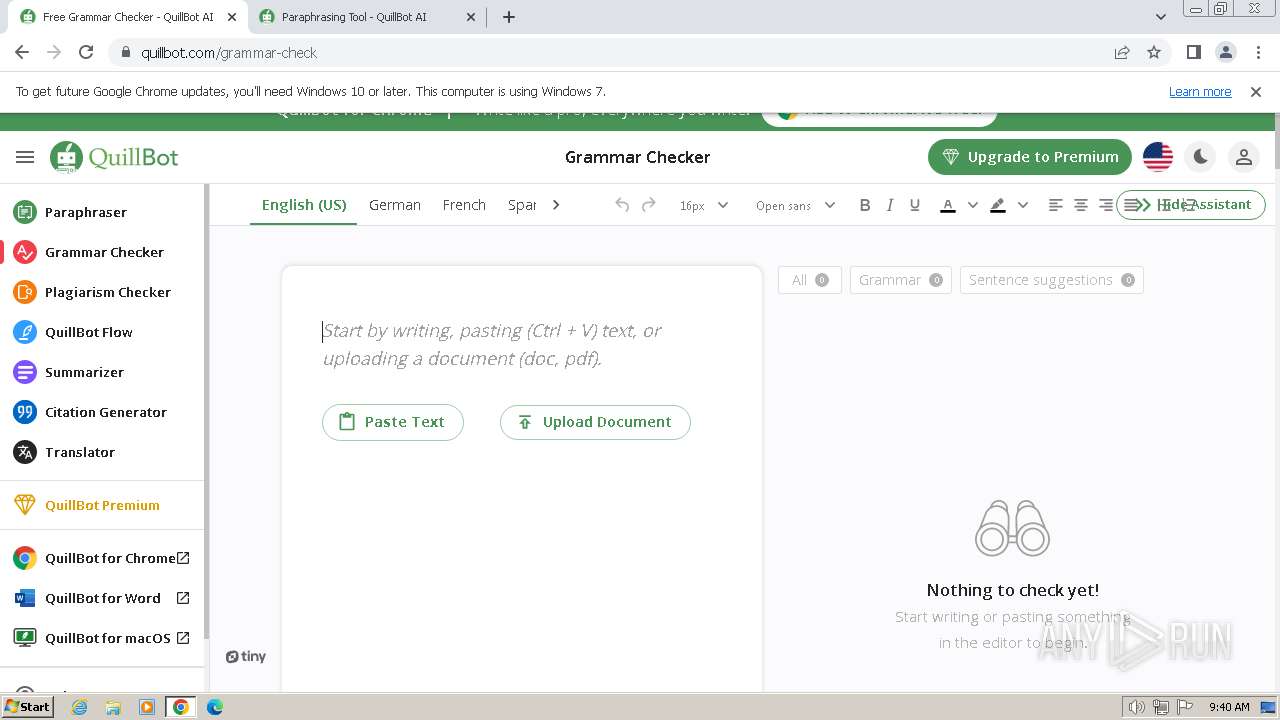Go to QuillBot Premium in sidebar
Image resolution: width=1280 pixels, height=720 pixels.
87,505
